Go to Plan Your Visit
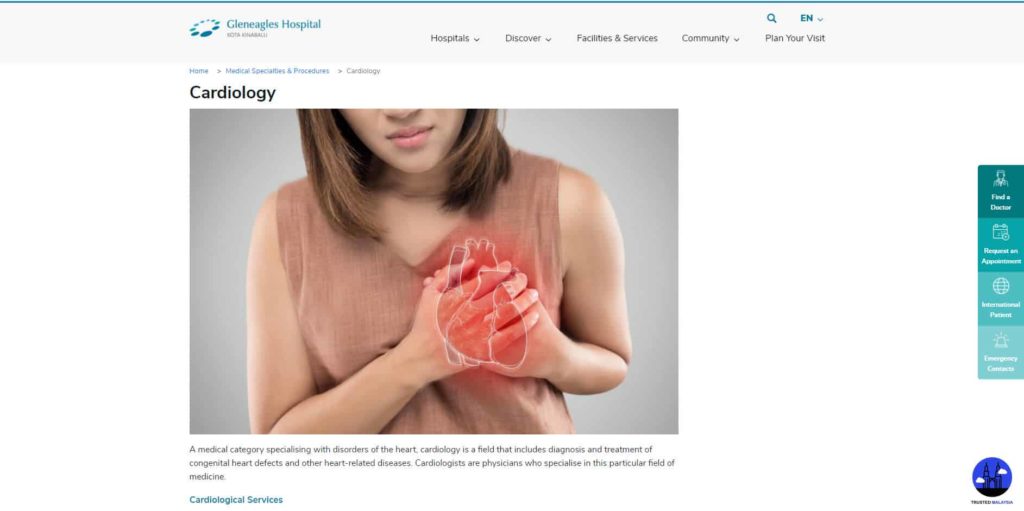1024x511 pixels. click(795, 39)
